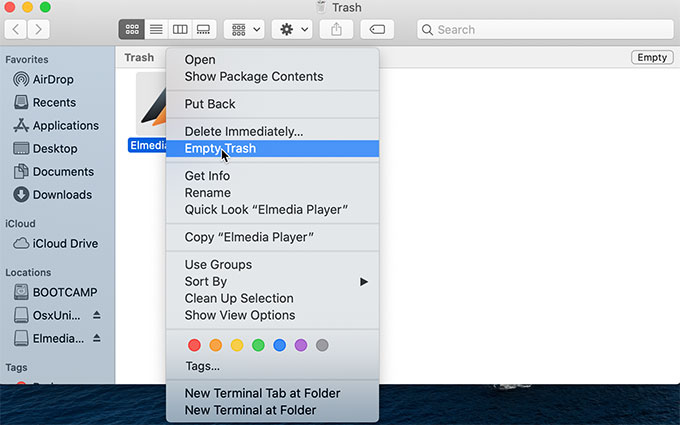Viewport: 680px width, 425px height.
Task: Open the Action gear dropdown menu
Action: [292, 30]
